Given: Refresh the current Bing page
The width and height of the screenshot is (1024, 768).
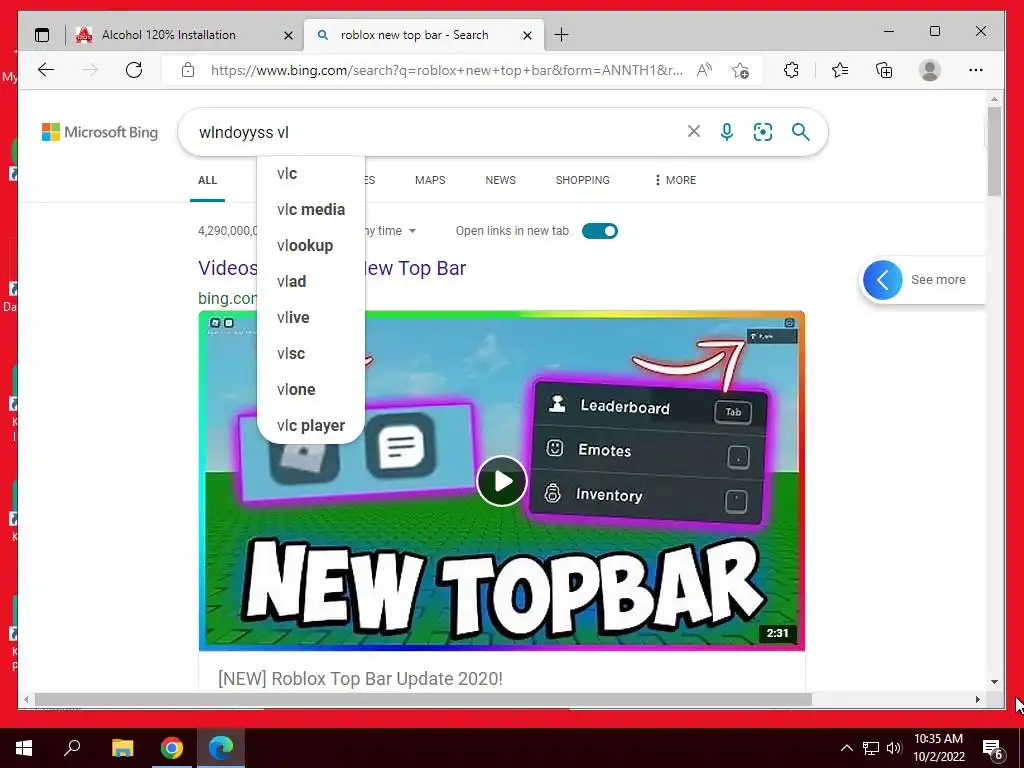Looking at the screenshot, I should (x=134, y=70).
